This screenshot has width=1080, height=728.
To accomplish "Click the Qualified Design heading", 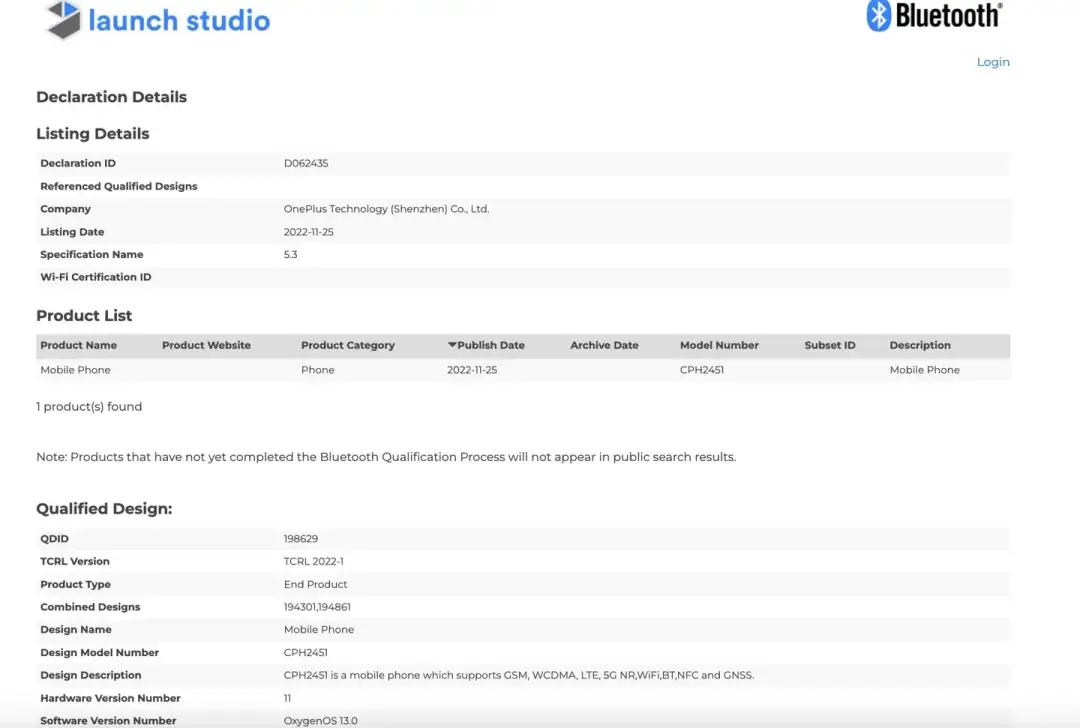I will [104, 508].
